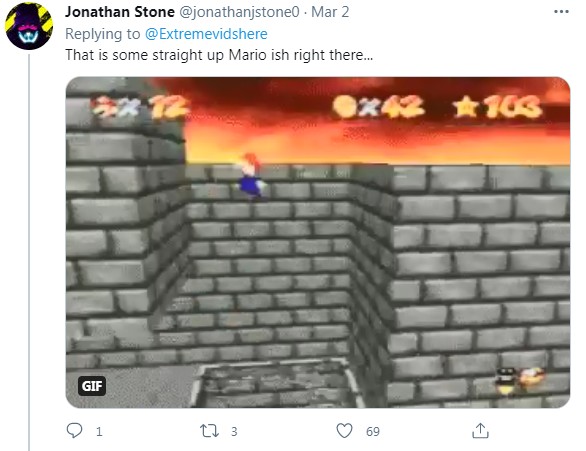The image size is (586, 451).
Task: Play the Mario castle wall GIF
Action: click(x=318, y=242)
